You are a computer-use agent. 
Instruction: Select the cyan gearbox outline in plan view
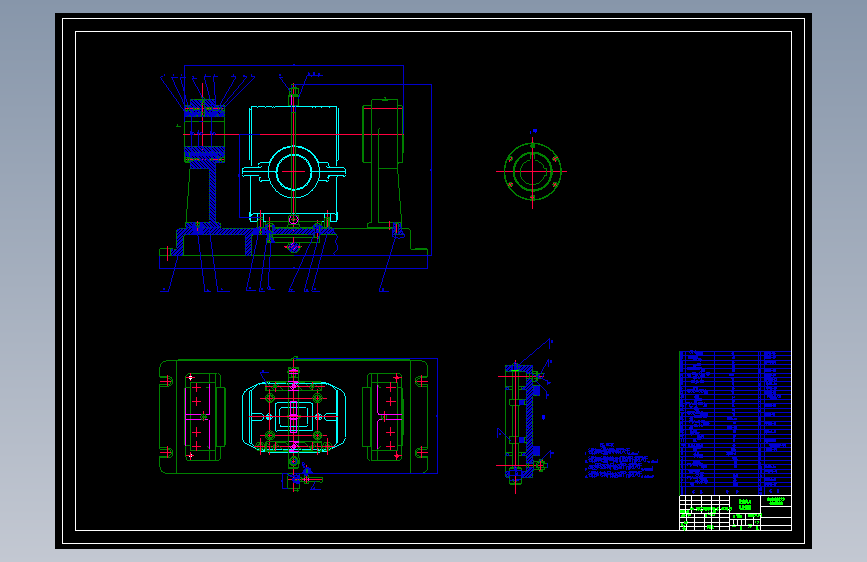click(x=294, y=417)
